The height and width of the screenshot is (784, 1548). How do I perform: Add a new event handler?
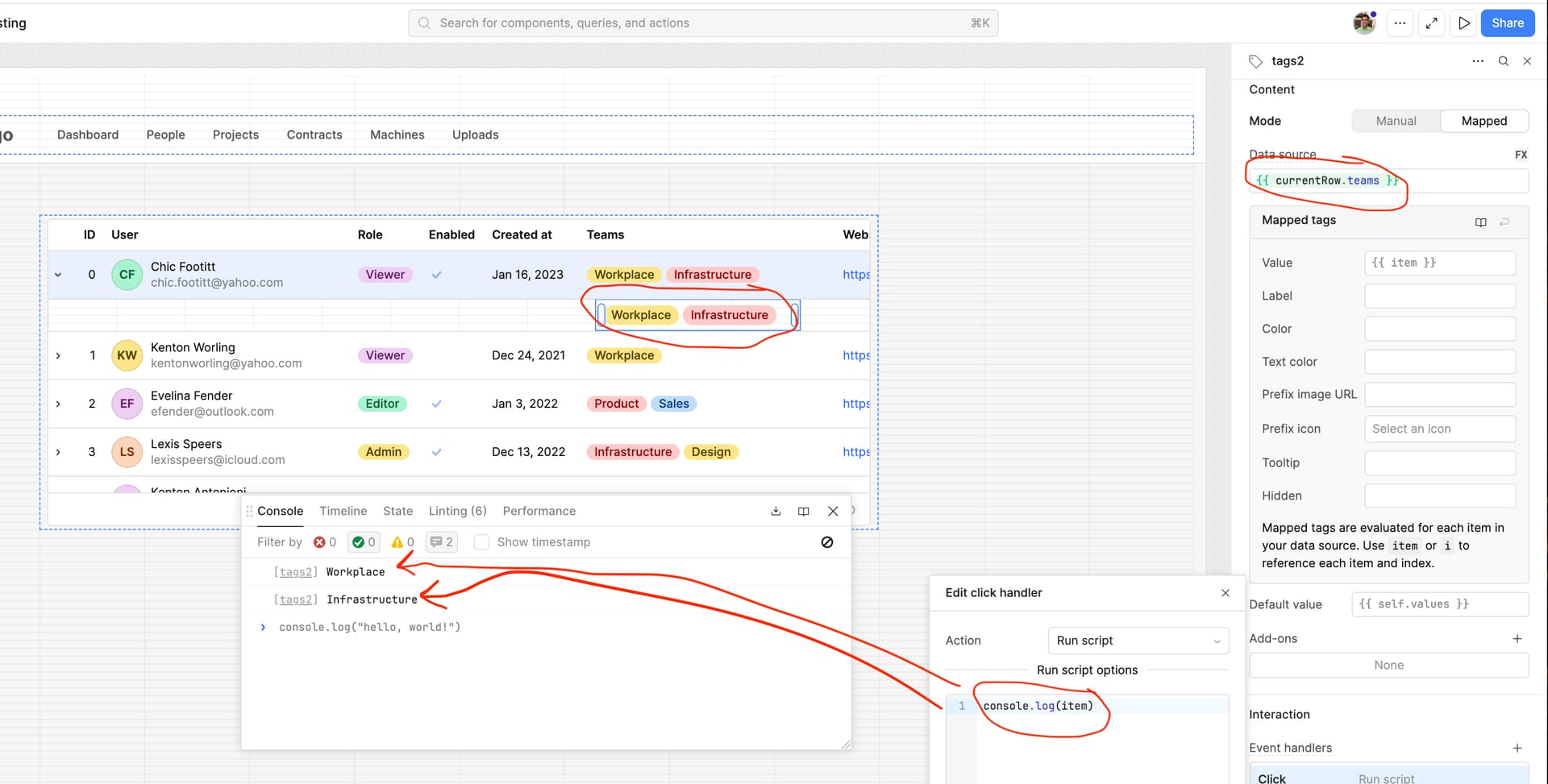pyautogui.click(x=1517, y=748)
